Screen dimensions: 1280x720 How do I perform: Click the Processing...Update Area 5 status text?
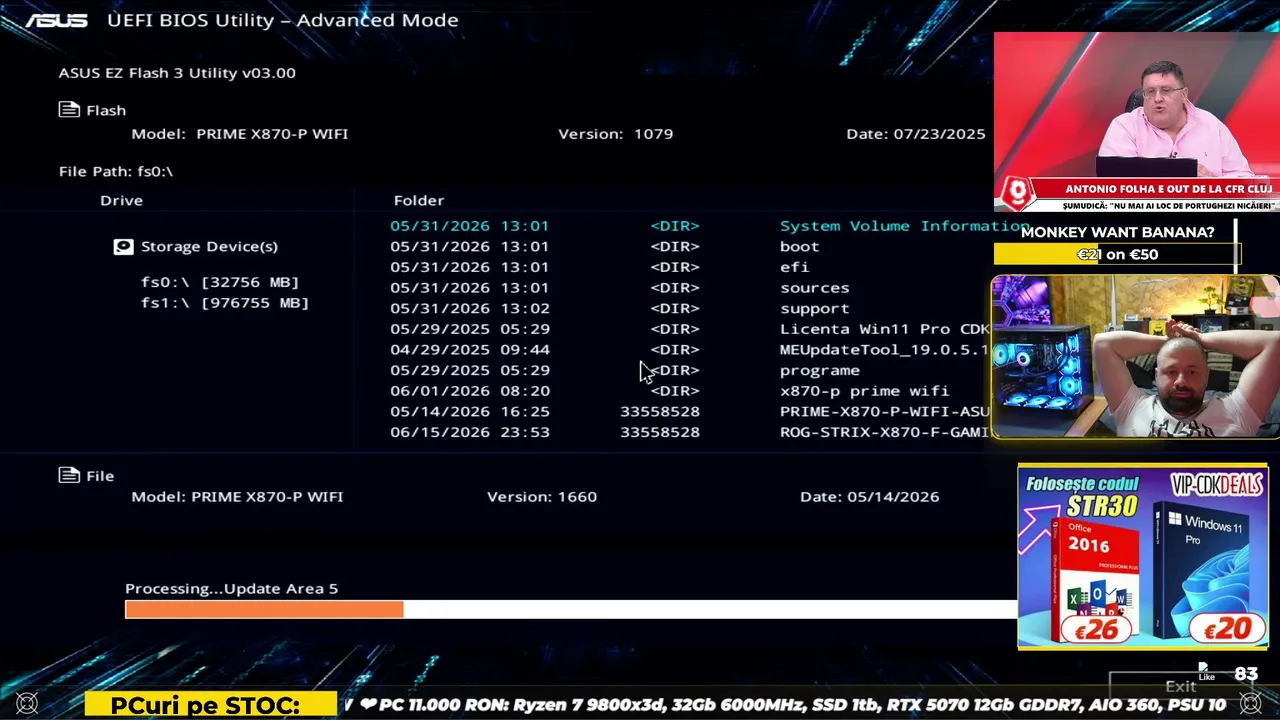[232, 588]
